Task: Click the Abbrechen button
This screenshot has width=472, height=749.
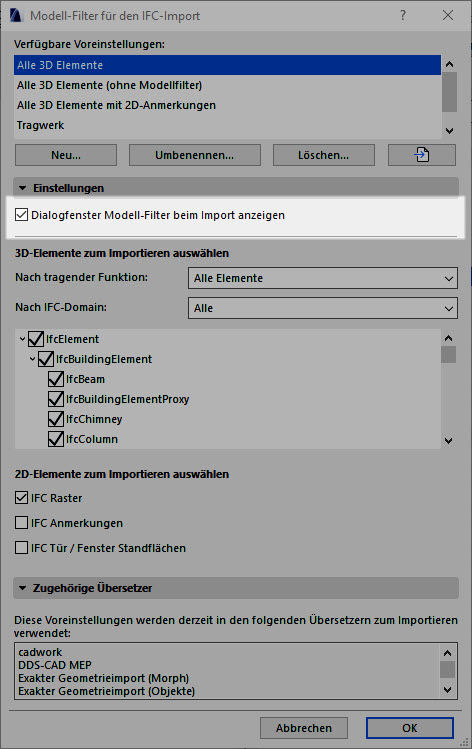Action: (x=304, y=728)
